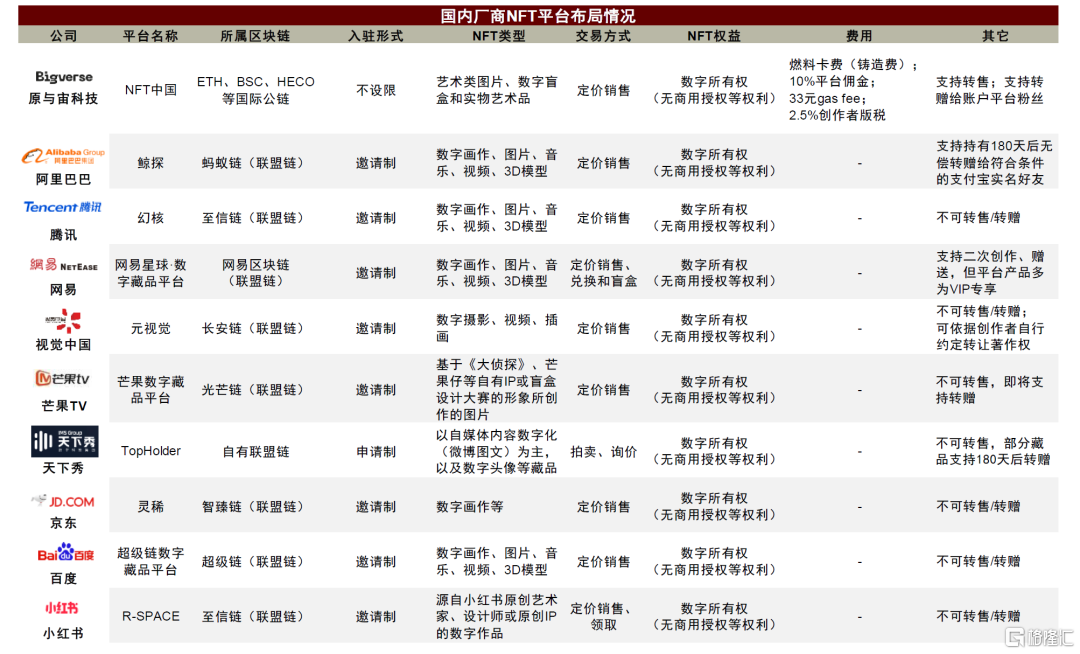Click the TopHolder platform name cell
This screenshot has width=1080, height=654.
(x=150, y=451)
